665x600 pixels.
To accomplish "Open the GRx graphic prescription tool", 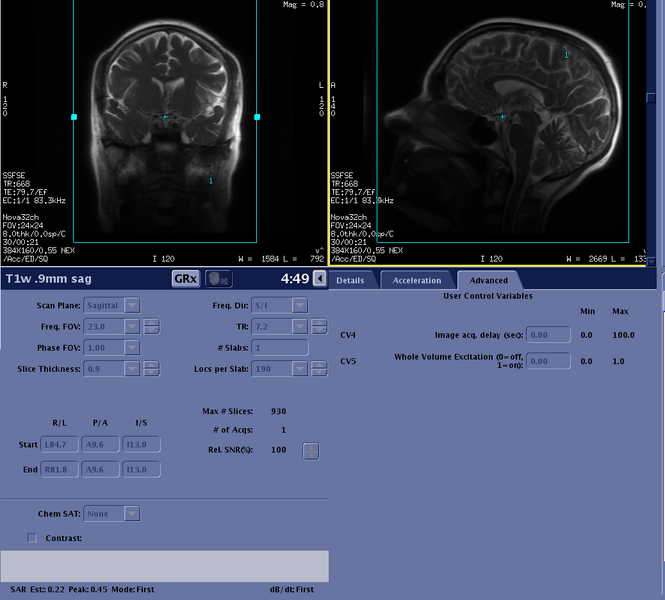I will coord(186,279).
